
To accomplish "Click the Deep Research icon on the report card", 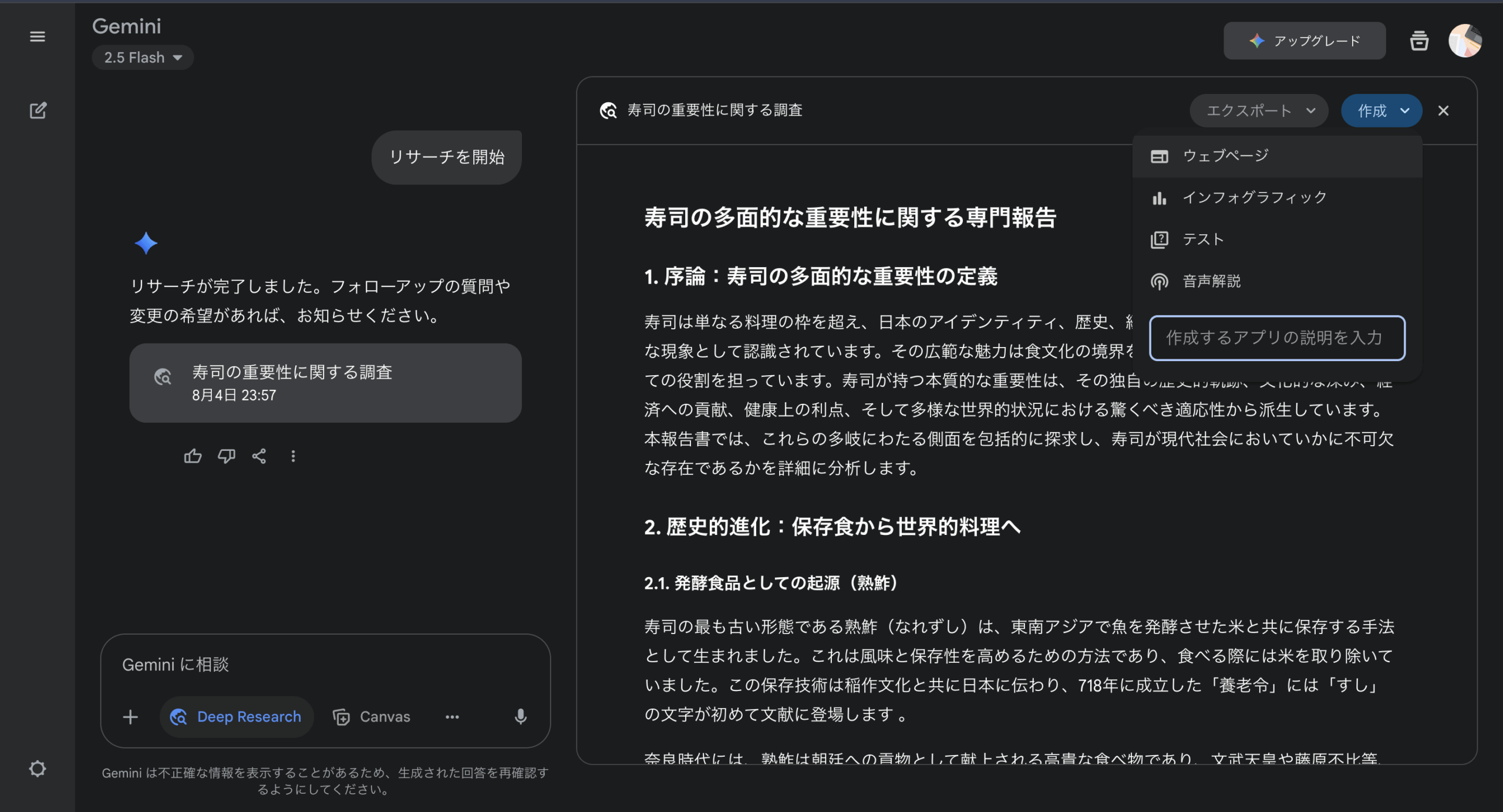I will [163, 376].
